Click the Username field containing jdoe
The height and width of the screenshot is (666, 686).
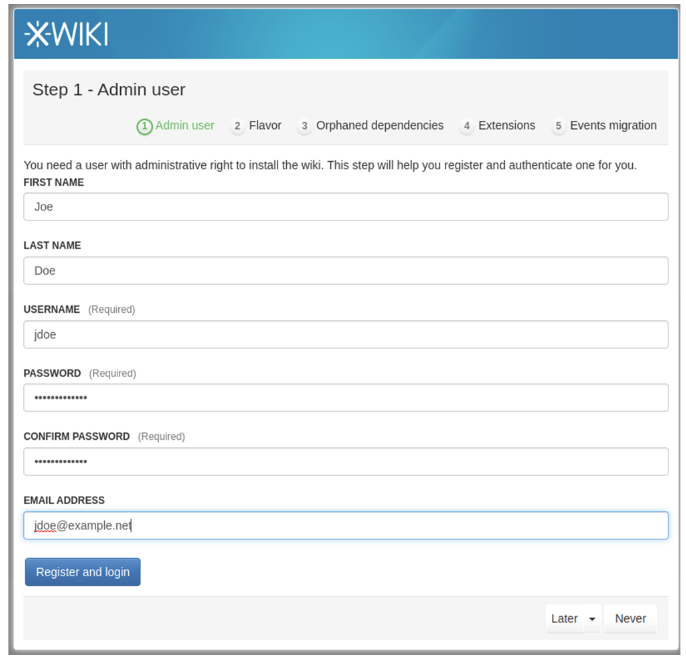click(346, 334)
